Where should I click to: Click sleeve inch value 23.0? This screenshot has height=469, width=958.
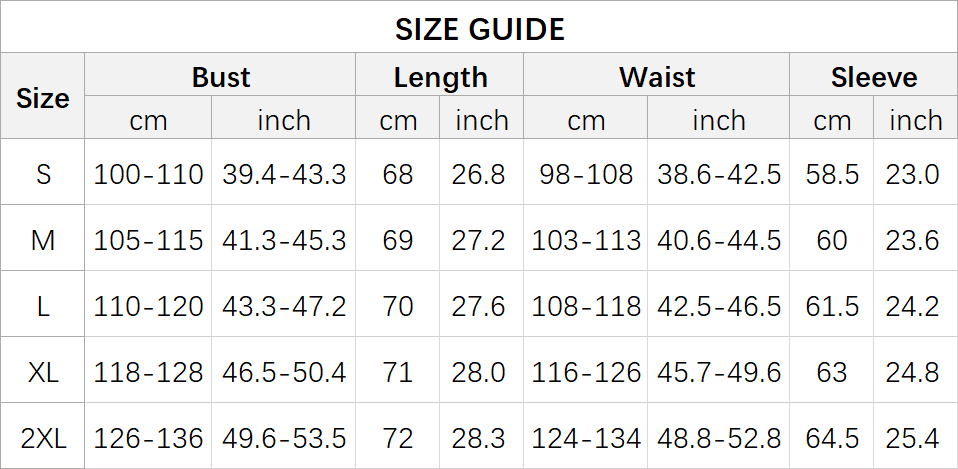pyautogui.click(x=913, y=174)
